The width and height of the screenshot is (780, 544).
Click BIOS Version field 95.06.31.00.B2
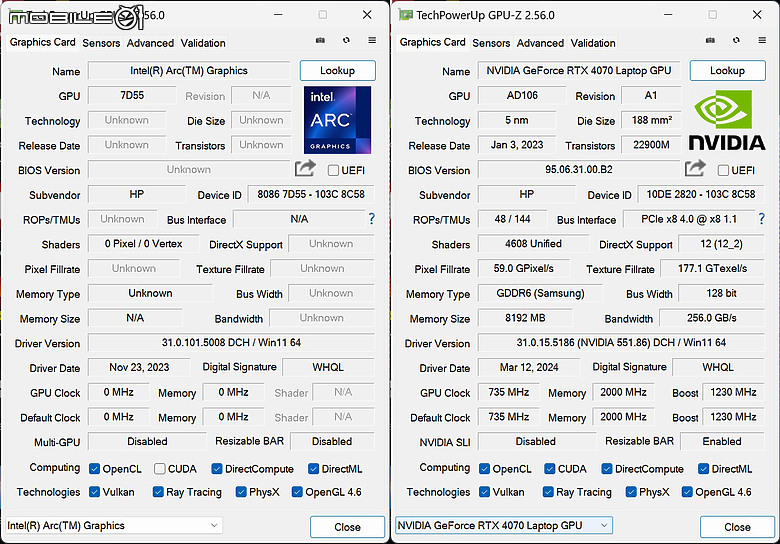pyautogui.click(x=579, y=170)
